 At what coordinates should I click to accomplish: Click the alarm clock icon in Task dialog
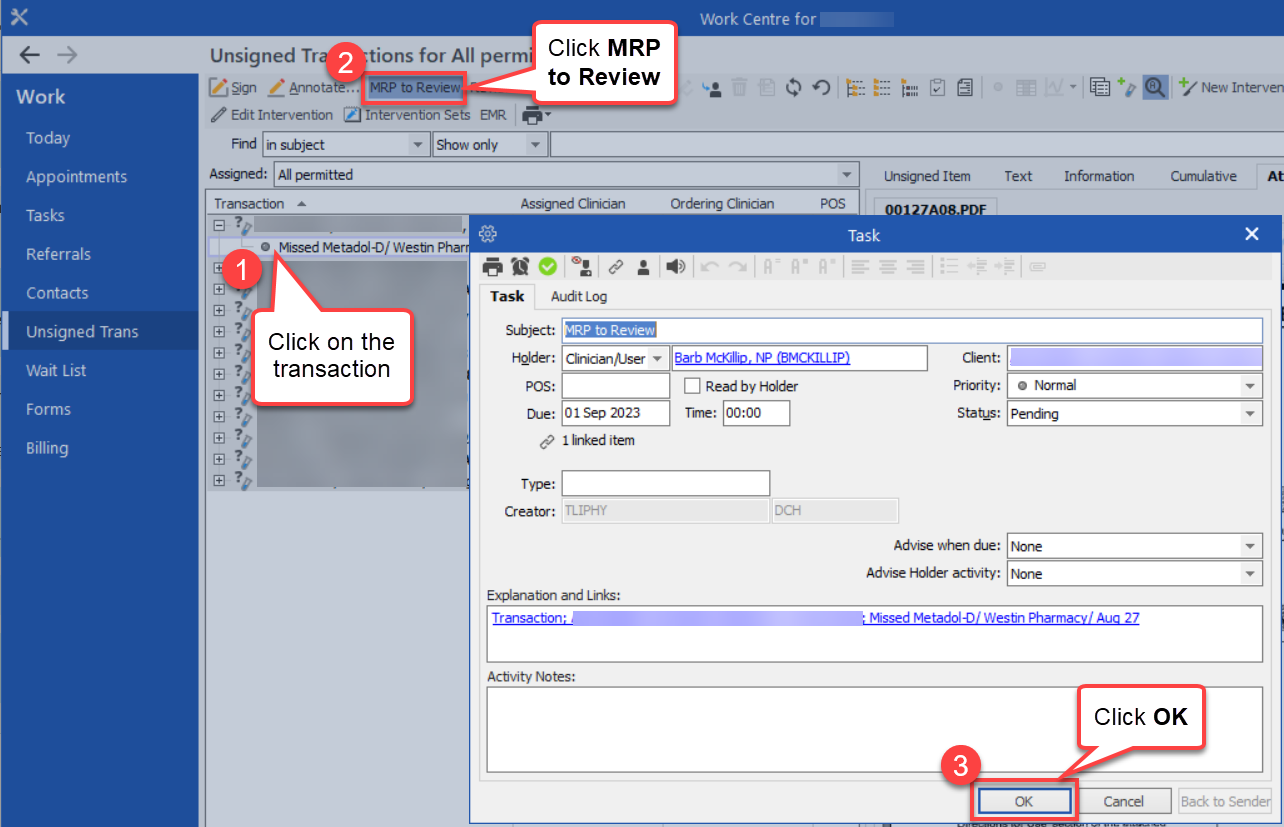[x=520, y=267]
